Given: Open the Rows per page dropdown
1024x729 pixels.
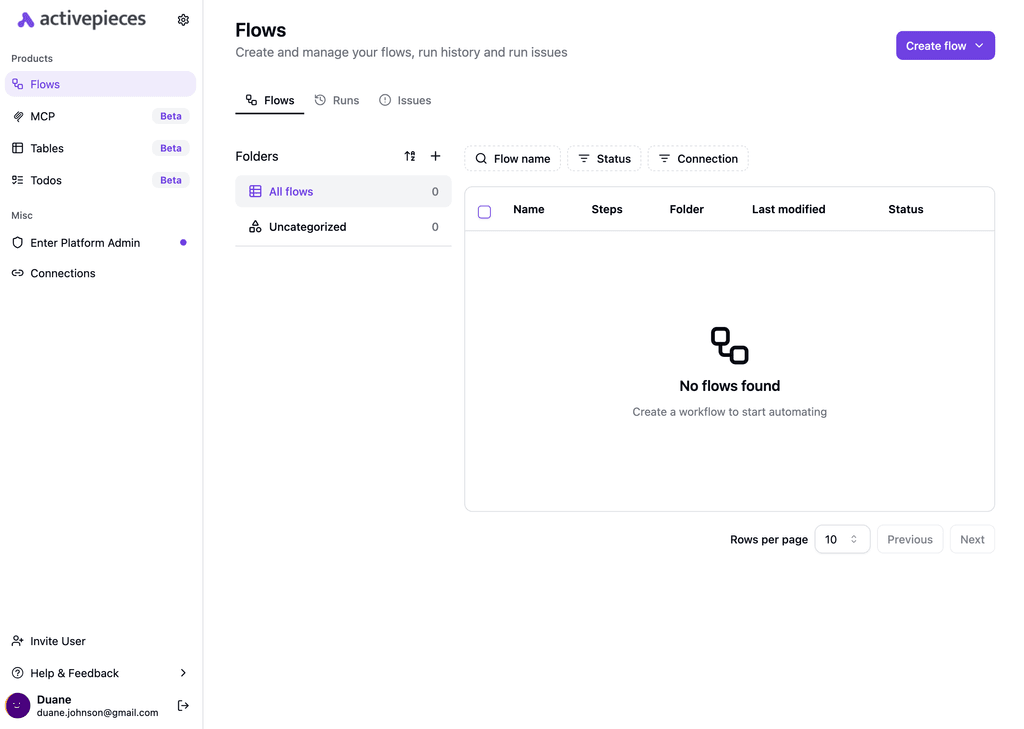Looking at the screenshot, I should [x=842, y=540].
